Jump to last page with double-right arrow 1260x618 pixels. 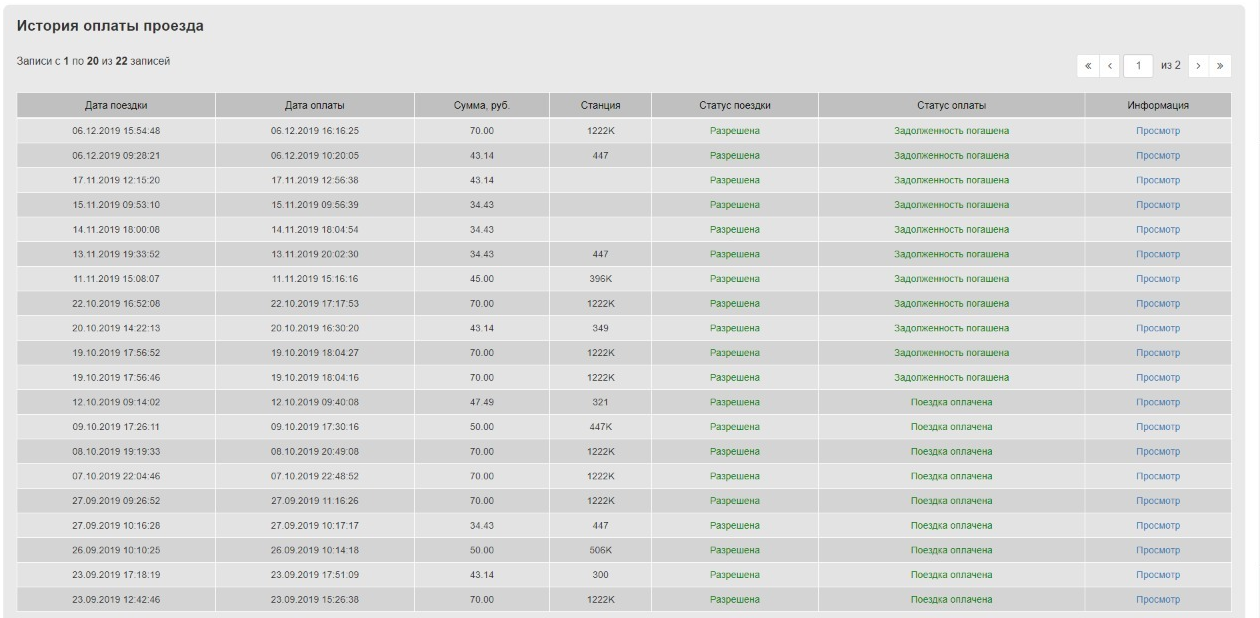(x=1220, y=65)
